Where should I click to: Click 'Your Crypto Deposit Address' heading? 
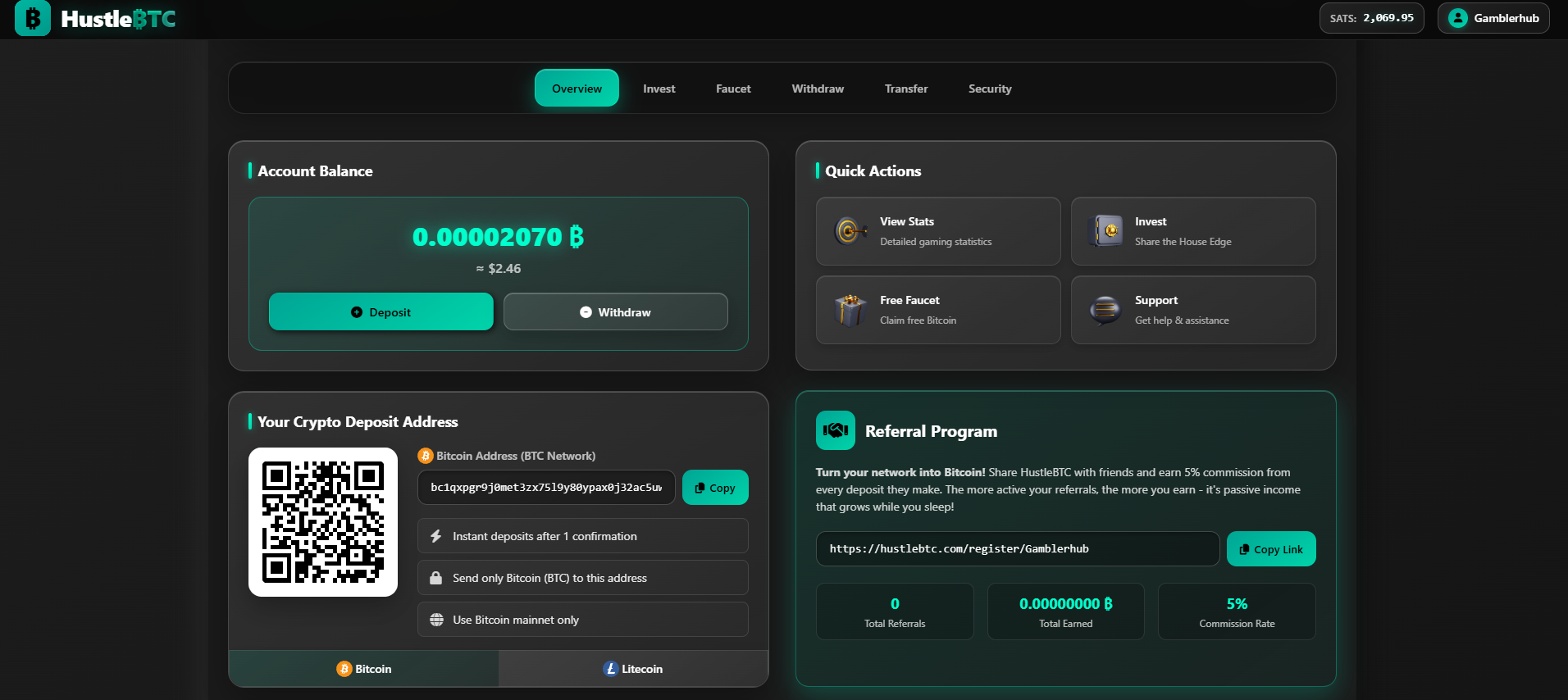point(358,421)
